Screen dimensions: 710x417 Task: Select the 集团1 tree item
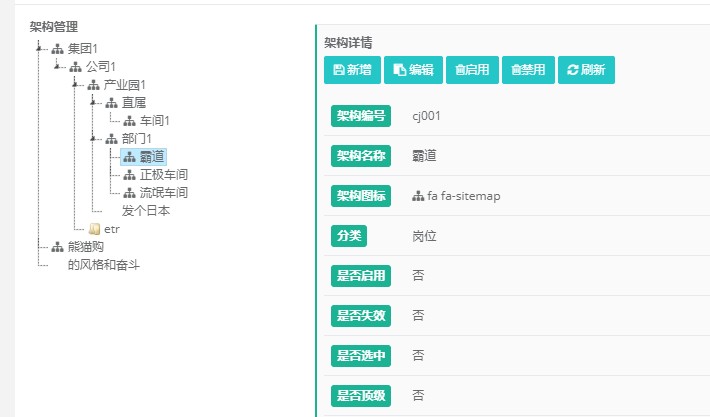pos(82,48)
